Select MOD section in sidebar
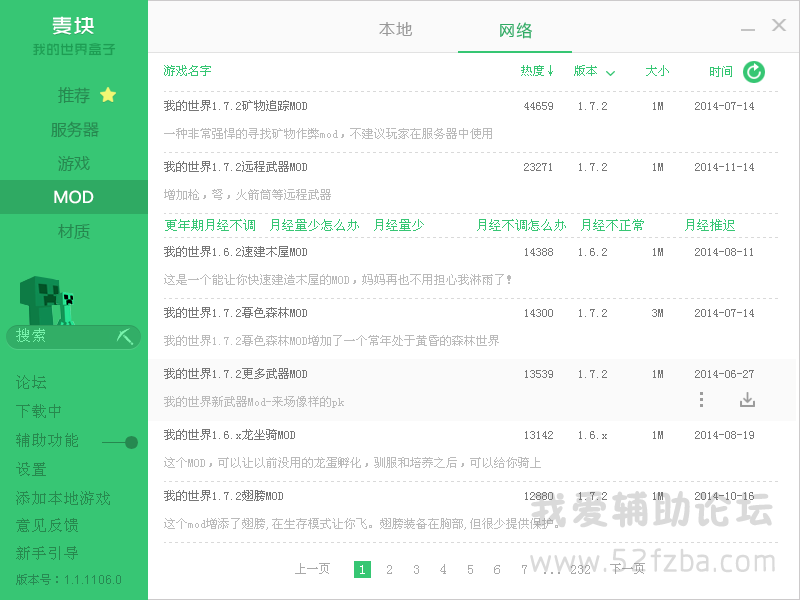Screen dimensions: 800x600 [x=74, y=197]
